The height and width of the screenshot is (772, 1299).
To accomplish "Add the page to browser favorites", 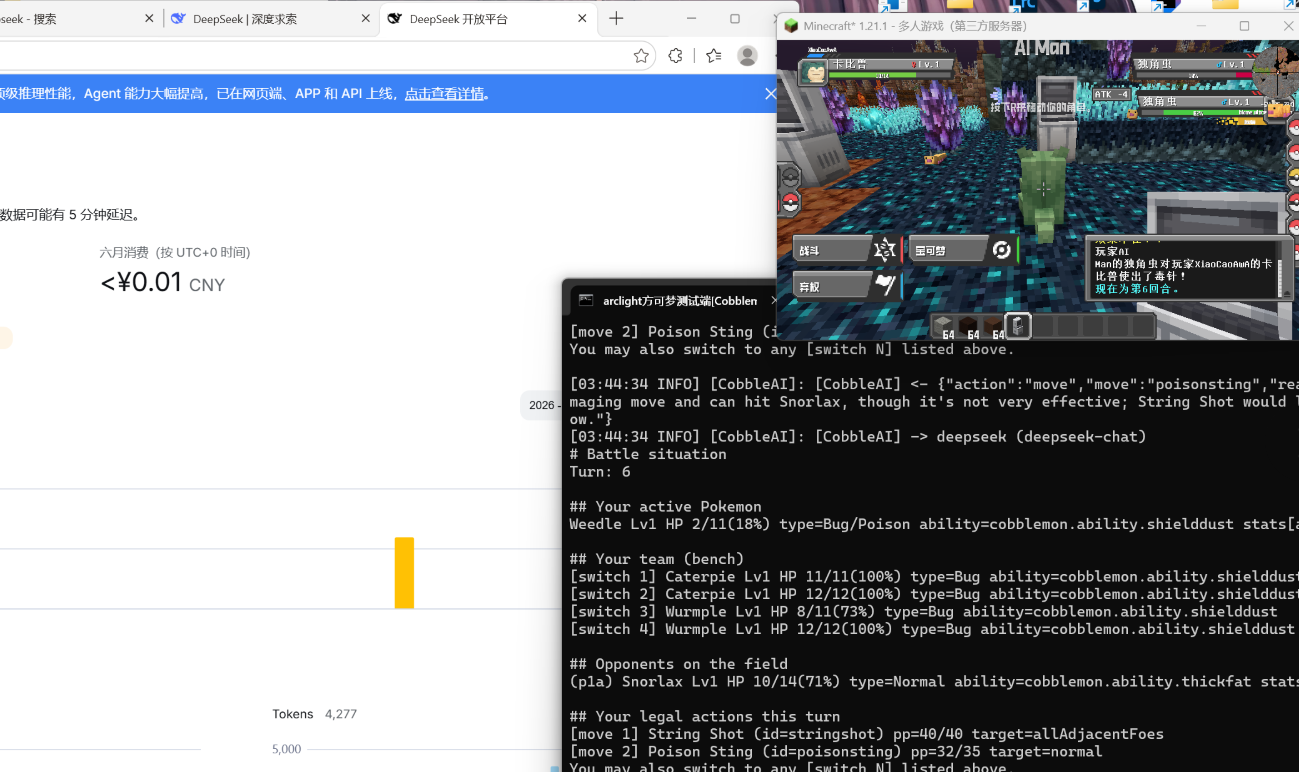I will tap(641, 56).
